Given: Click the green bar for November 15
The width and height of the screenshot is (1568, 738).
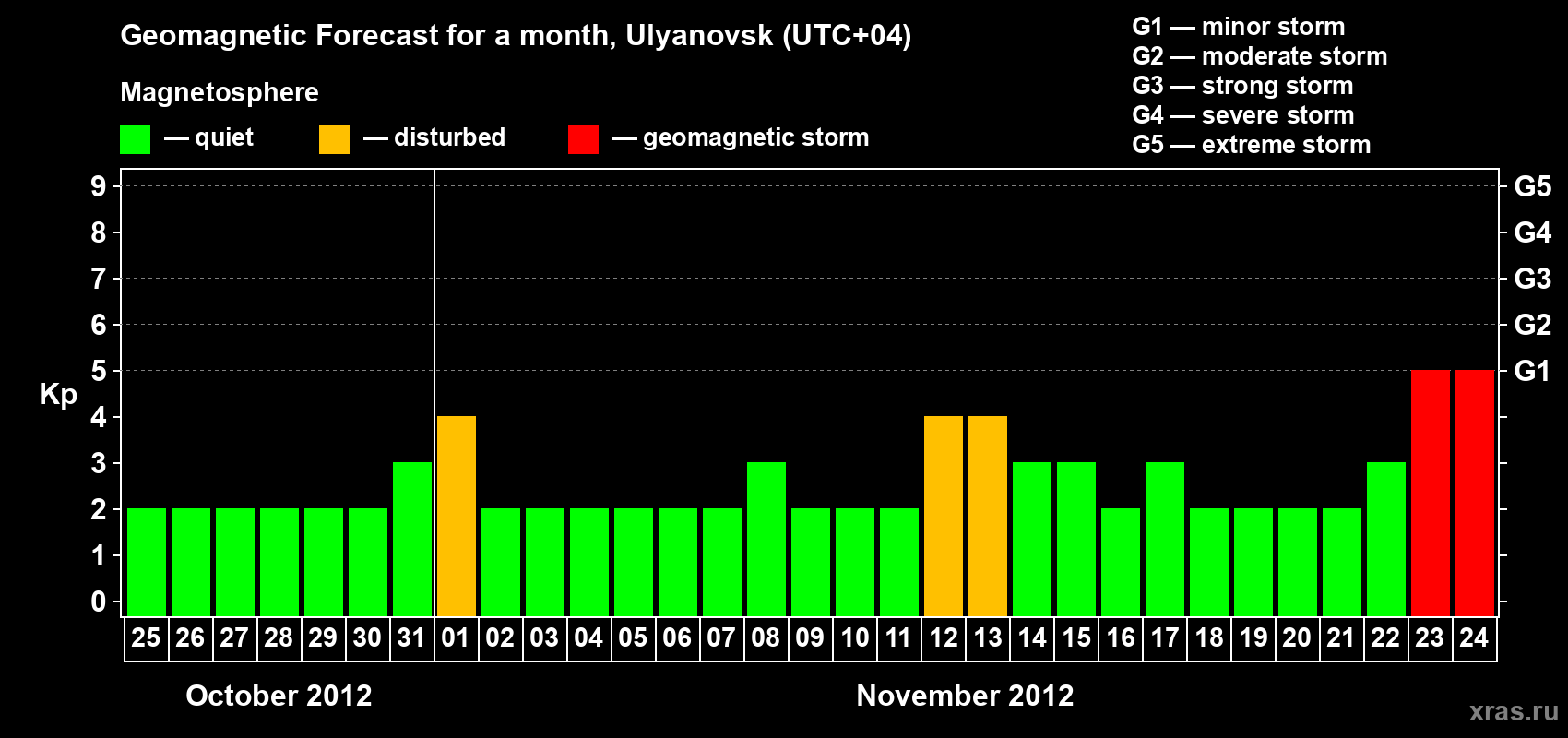Looking at the screenshot, I should pos(1076,539).
